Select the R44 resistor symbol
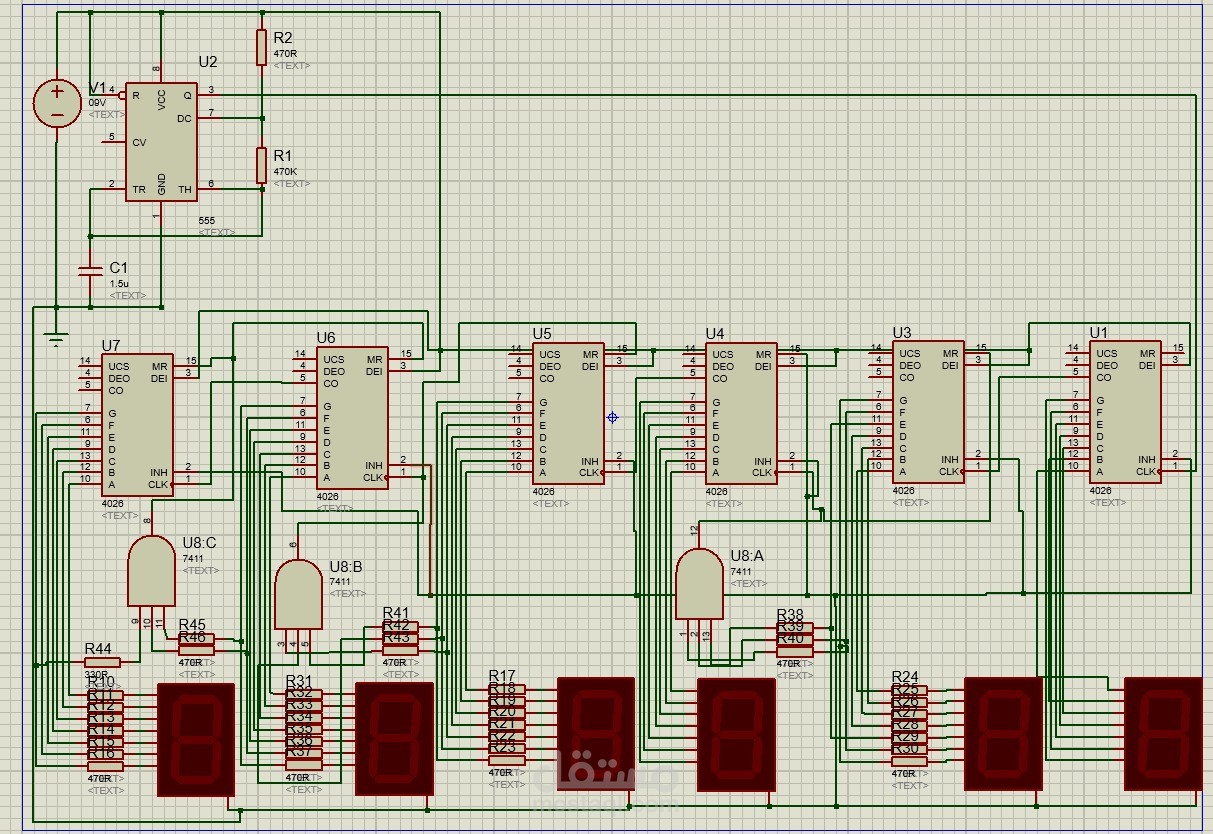This screenshot has height=834, width=1213. click(x=102, y=662)
